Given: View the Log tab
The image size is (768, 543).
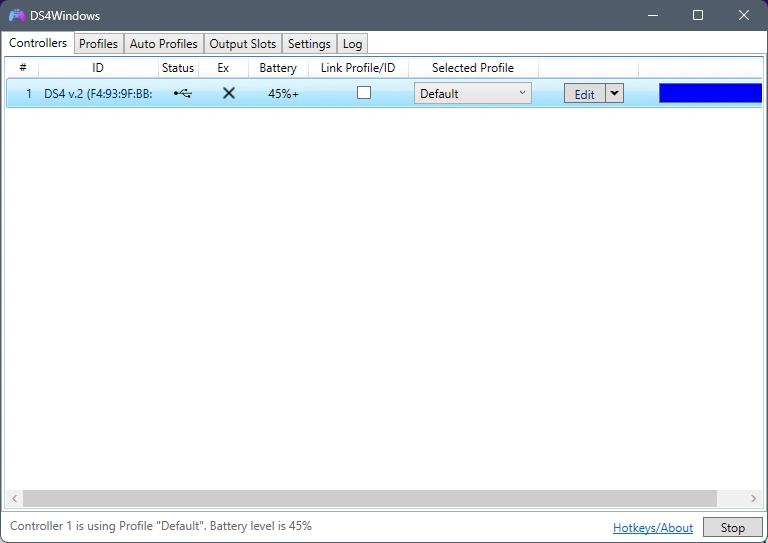Looking at the screenshot, I should [352, 44].
